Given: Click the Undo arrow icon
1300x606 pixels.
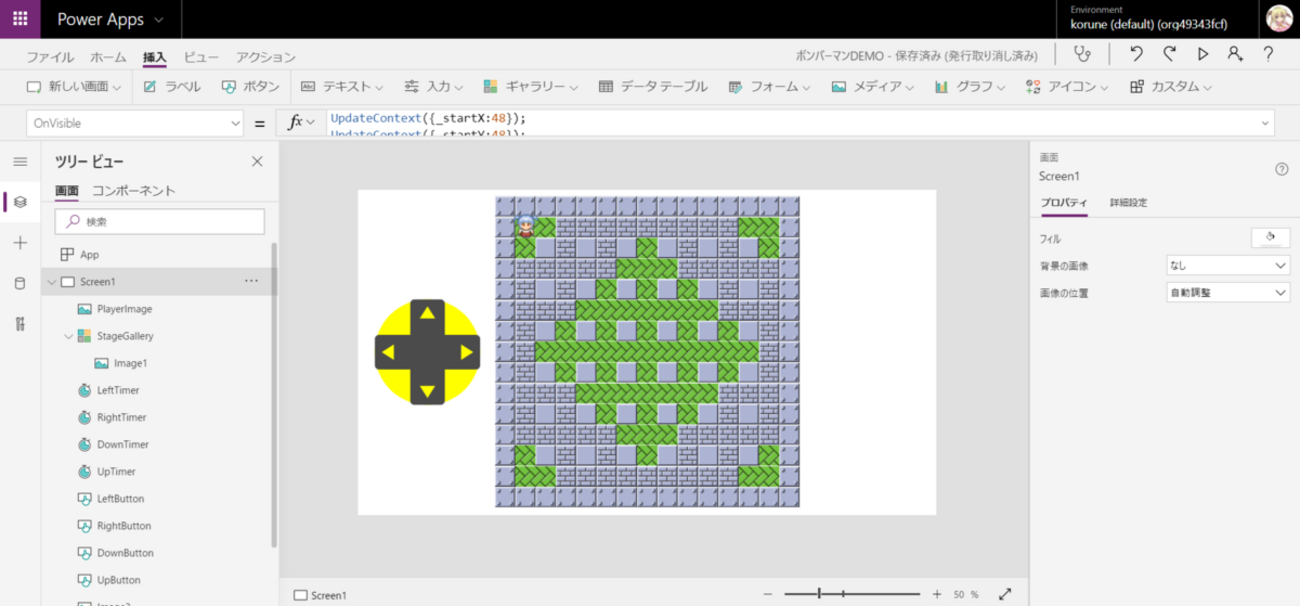Looking at the screenshot, I should click(x=1136, y=55).
